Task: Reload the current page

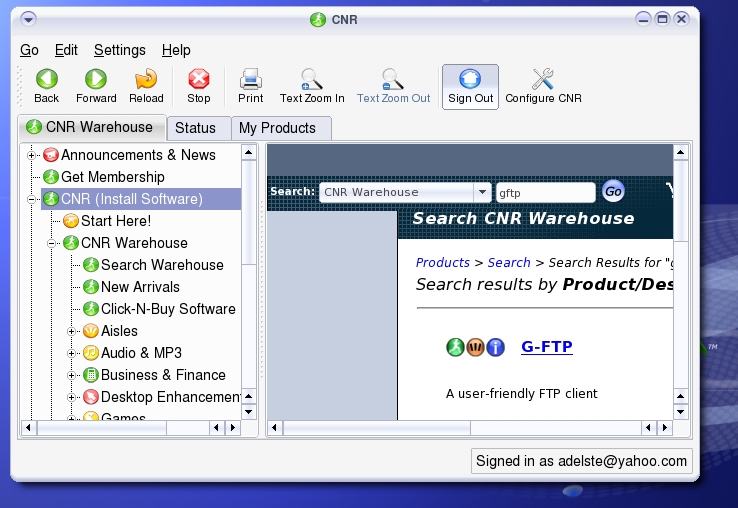Action: pyautogui.click(x=146, y=80)
